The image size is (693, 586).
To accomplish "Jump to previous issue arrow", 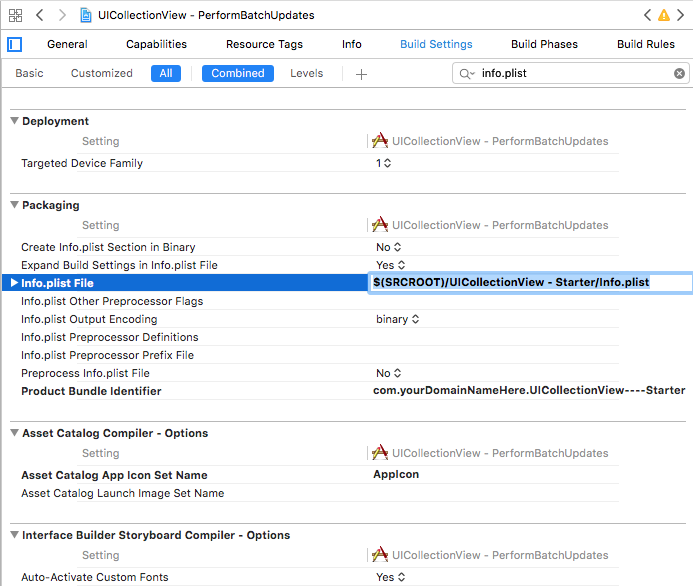I will pyautogui.click(x=647, y=15).
